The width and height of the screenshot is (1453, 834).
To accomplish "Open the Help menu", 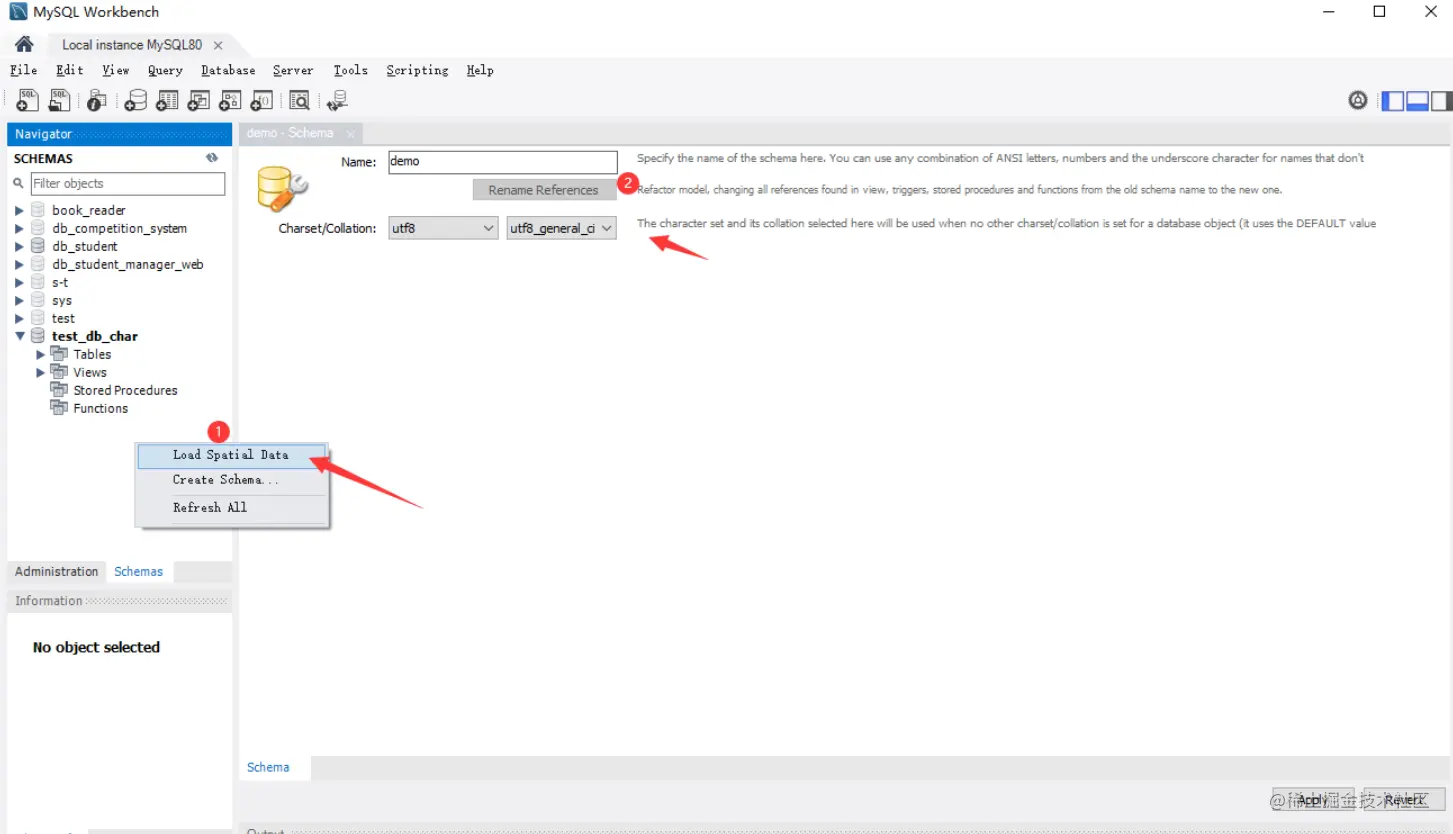I will [480, 70].
